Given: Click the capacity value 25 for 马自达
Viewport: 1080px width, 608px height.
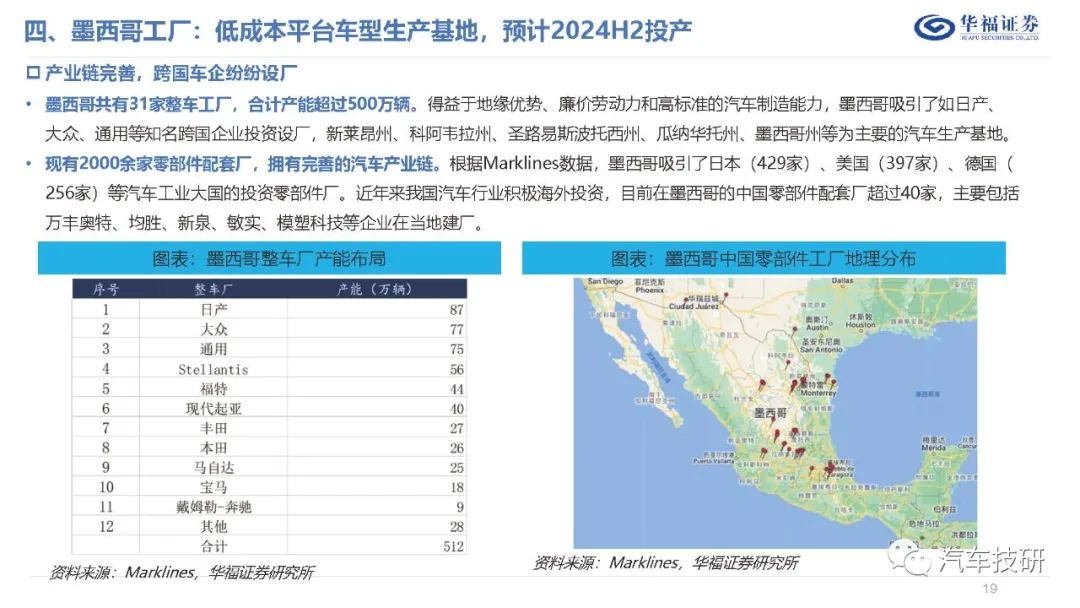Looking at the screenshot, I should (x=457, y=468).
